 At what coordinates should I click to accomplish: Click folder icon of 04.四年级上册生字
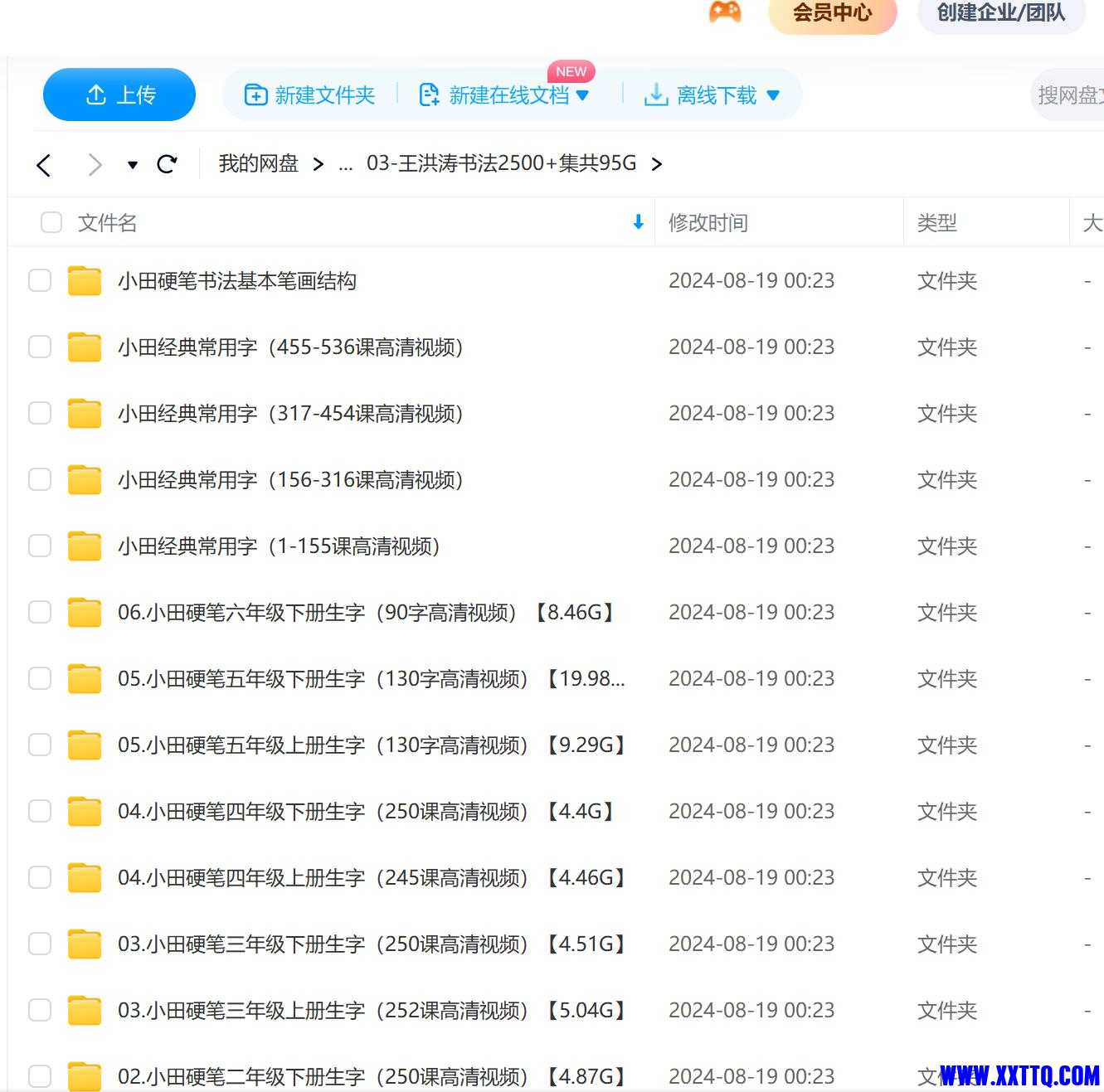[85, 878]
